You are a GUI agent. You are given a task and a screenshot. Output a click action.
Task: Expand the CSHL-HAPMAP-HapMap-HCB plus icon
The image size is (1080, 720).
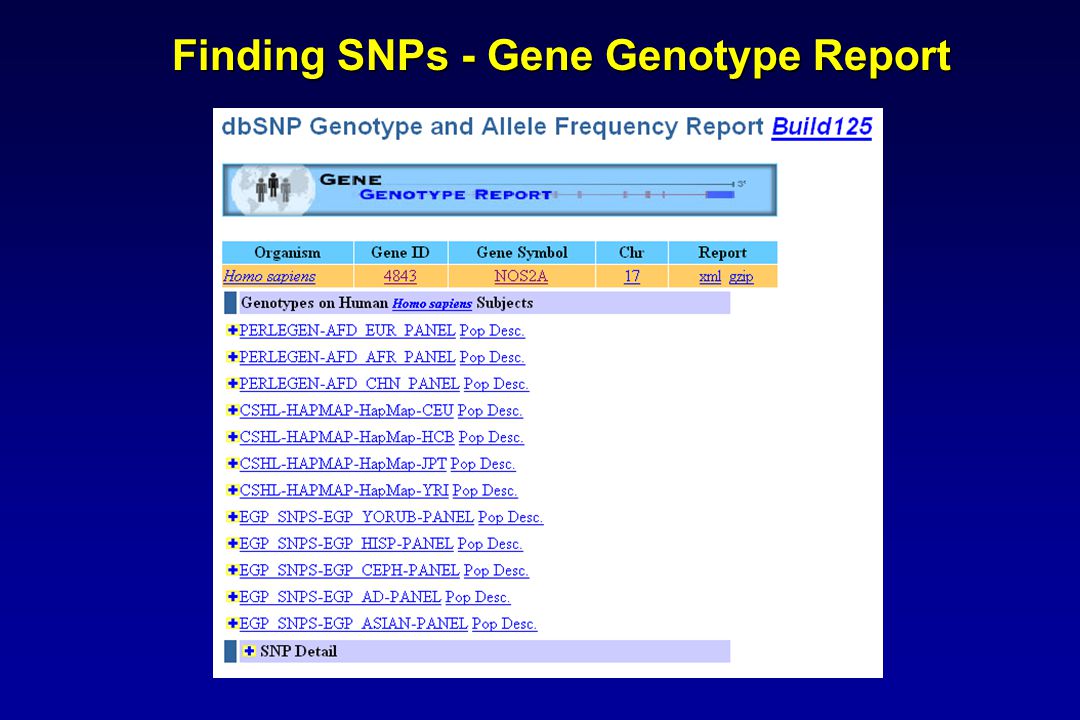point(232,437)
